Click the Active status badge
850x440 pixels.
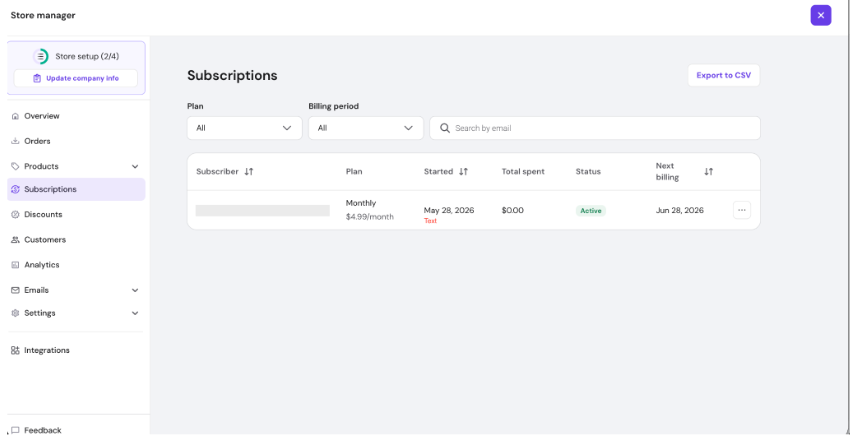pos(591,210)
